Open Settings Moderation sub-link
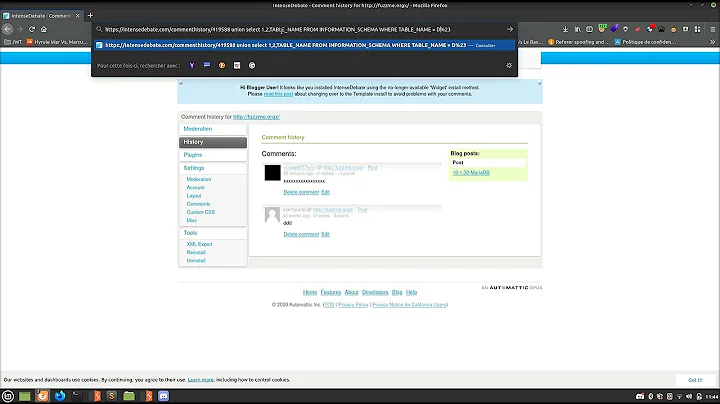The image size is (720, 404). click(x=199, y=179)
